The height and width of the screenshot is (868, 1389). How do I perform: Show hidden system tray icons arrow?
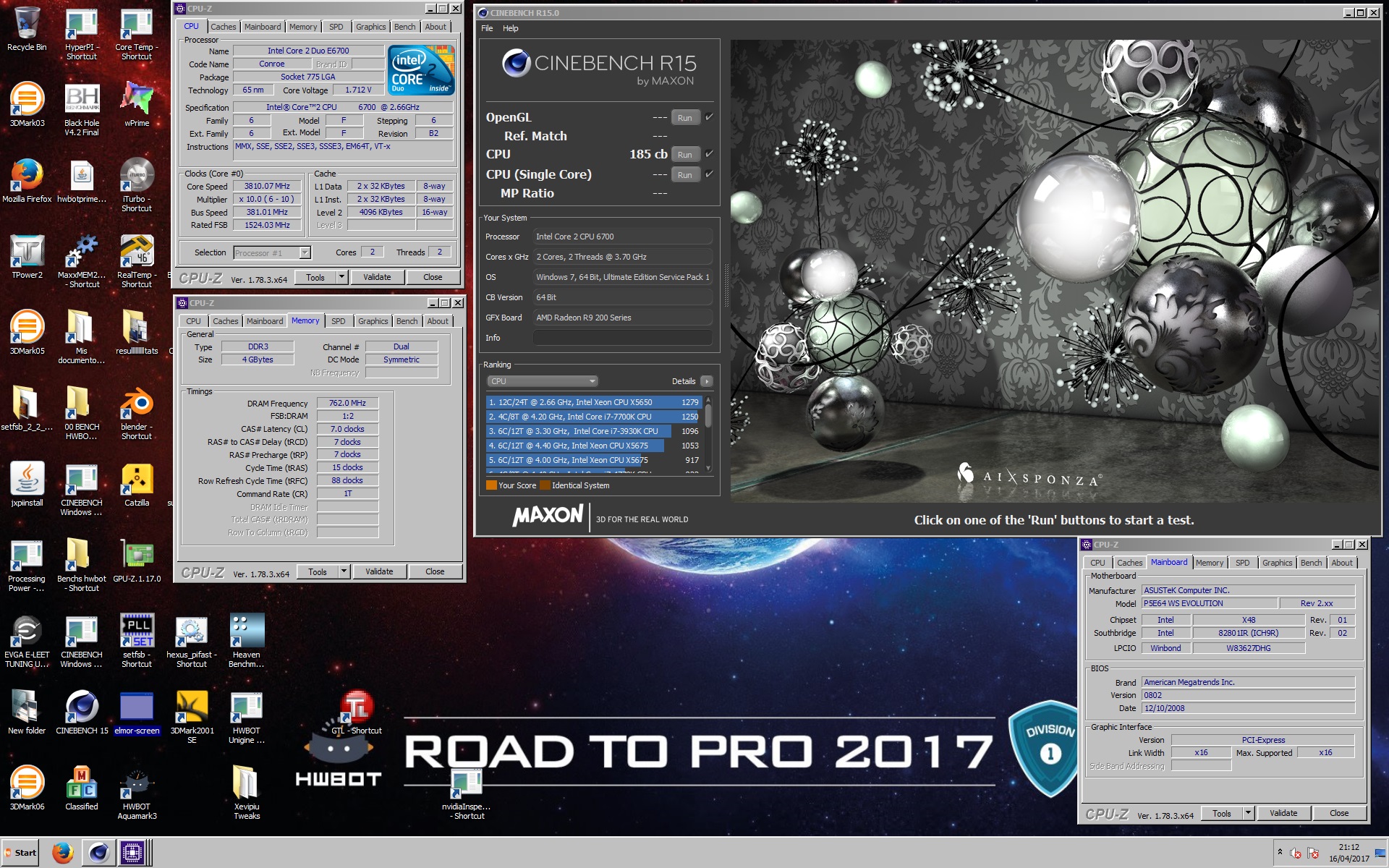(x=1280, y=852)
